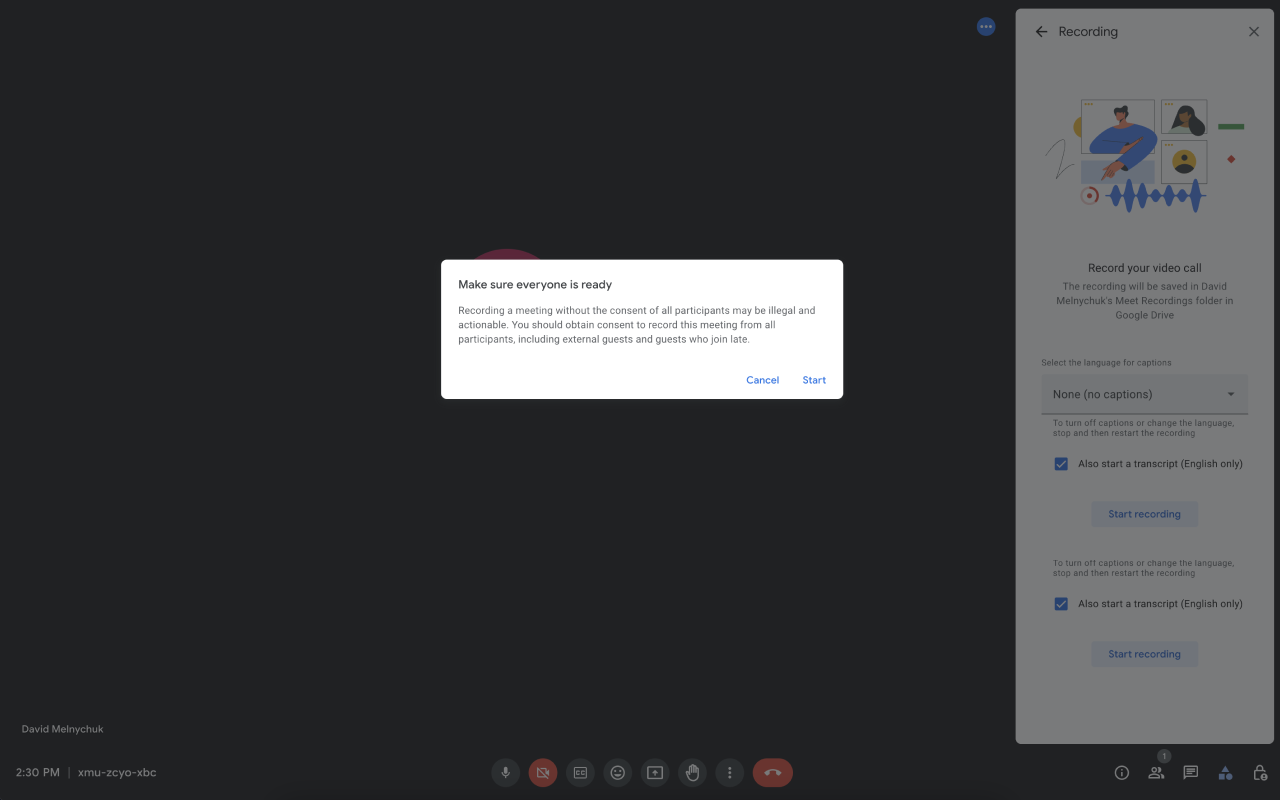Open the emoji reactions picker

pos(617,772)
